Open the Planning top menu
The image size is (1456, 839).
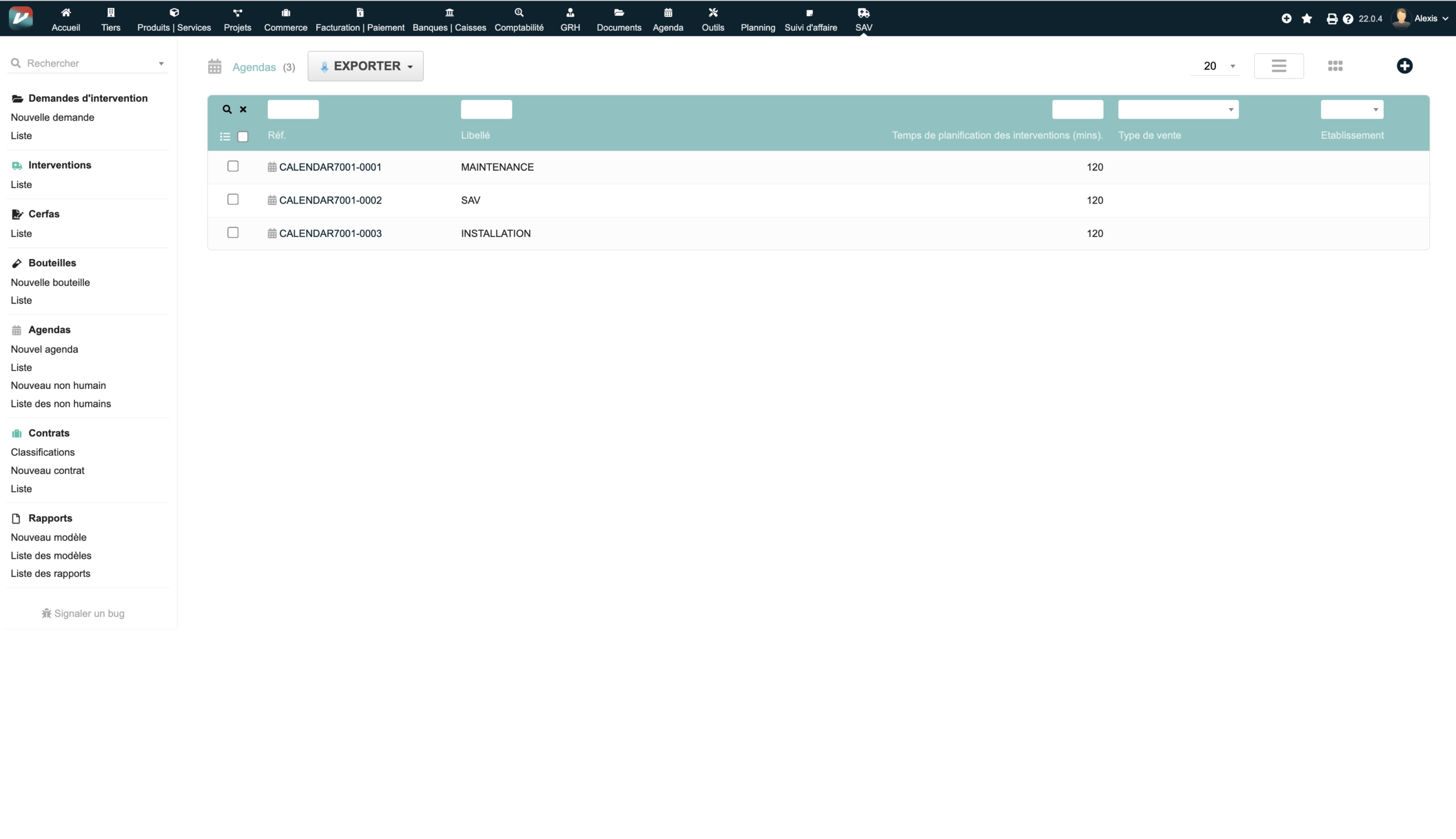758,19
